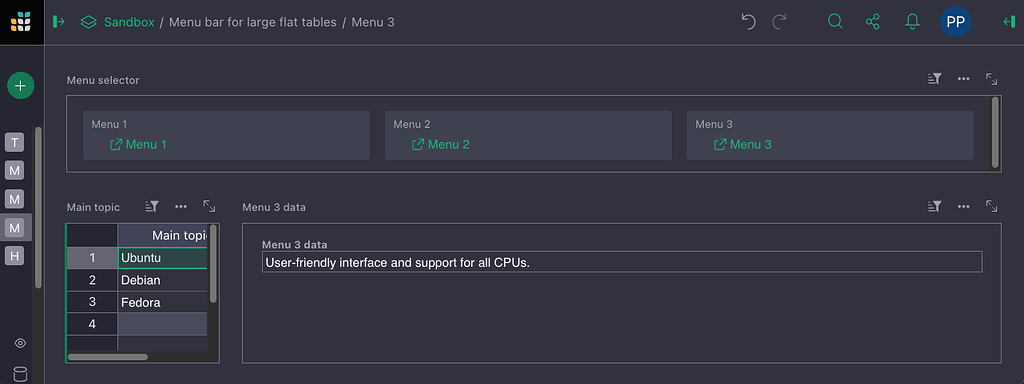The height and width of the screenshot is (384, 1024).
Task: Collapse the left sidebar panel arrow
Action: click(58, 22)
